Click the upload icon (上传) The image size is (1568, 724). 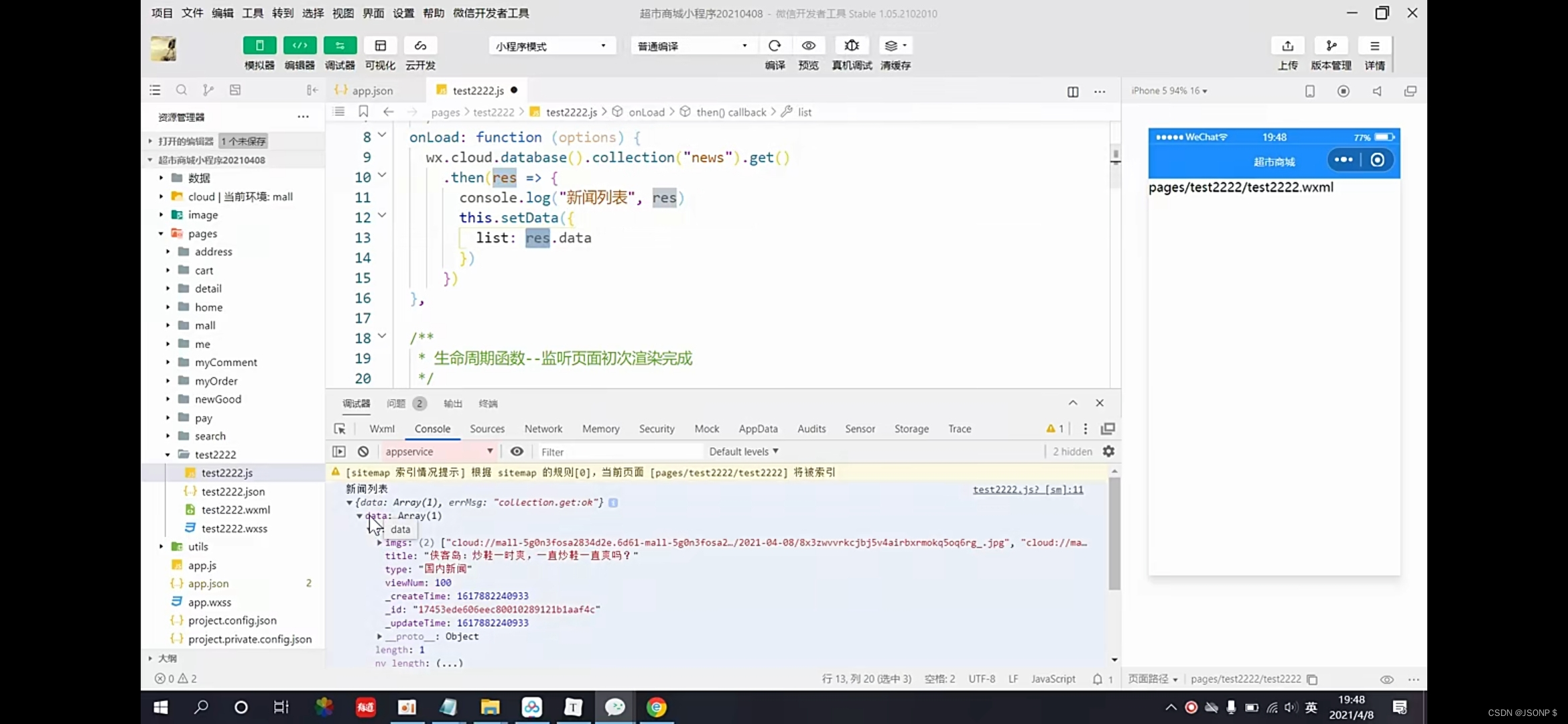point(1287,46)
